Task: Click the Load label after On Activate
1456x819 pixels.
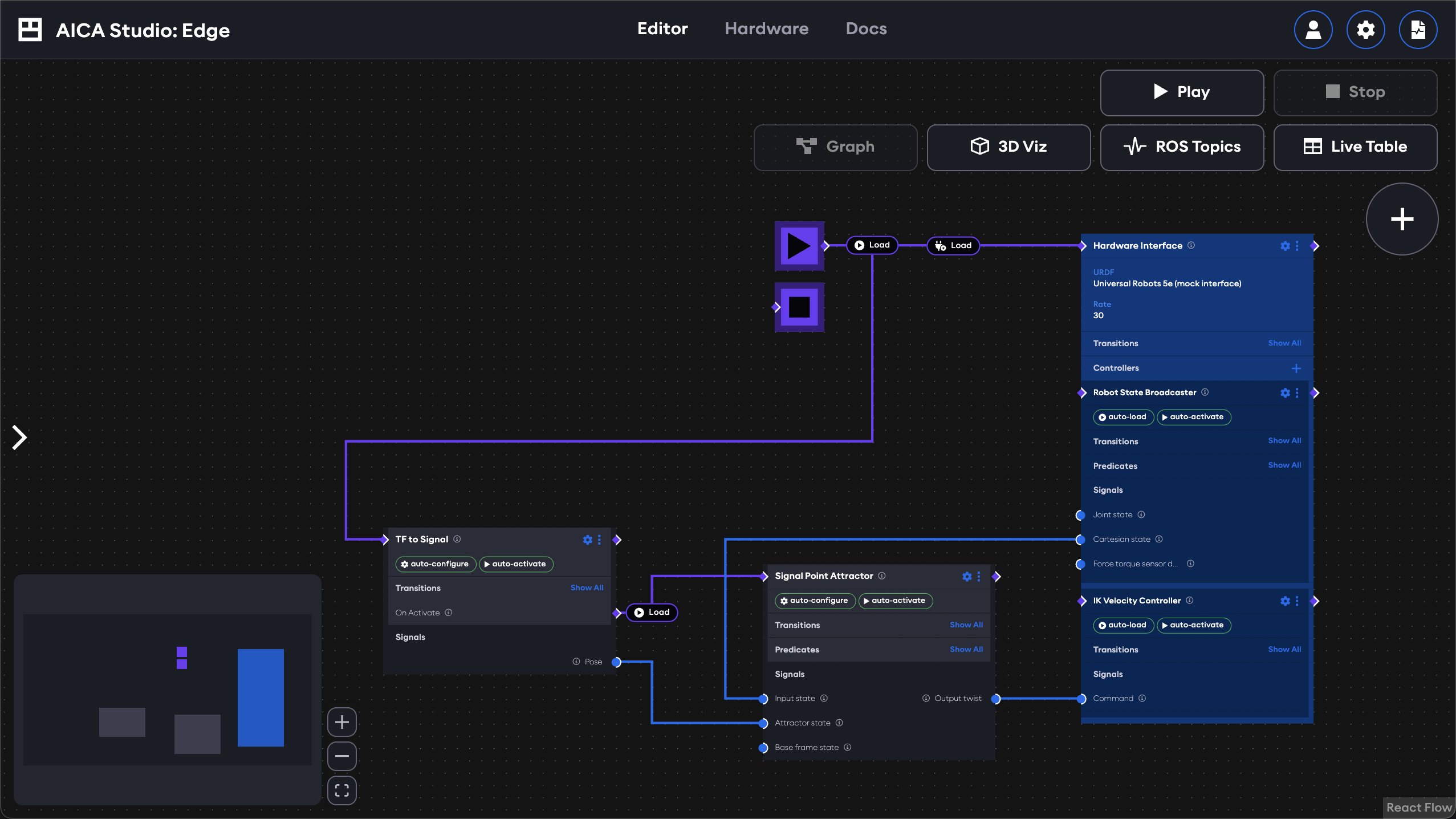Action: (x=652, y=613)
